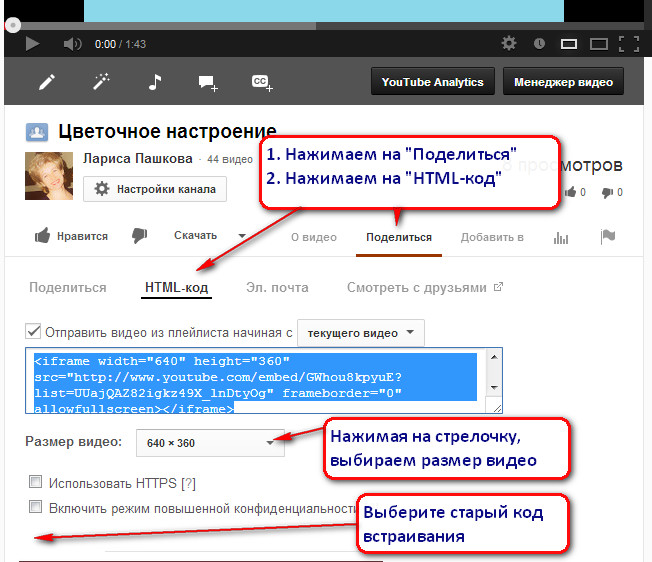Image resolution: width=652 pixels, height=562 pixels.
Task: Click embed code scrollbar down arrow
Action: [x=494, y=387]
